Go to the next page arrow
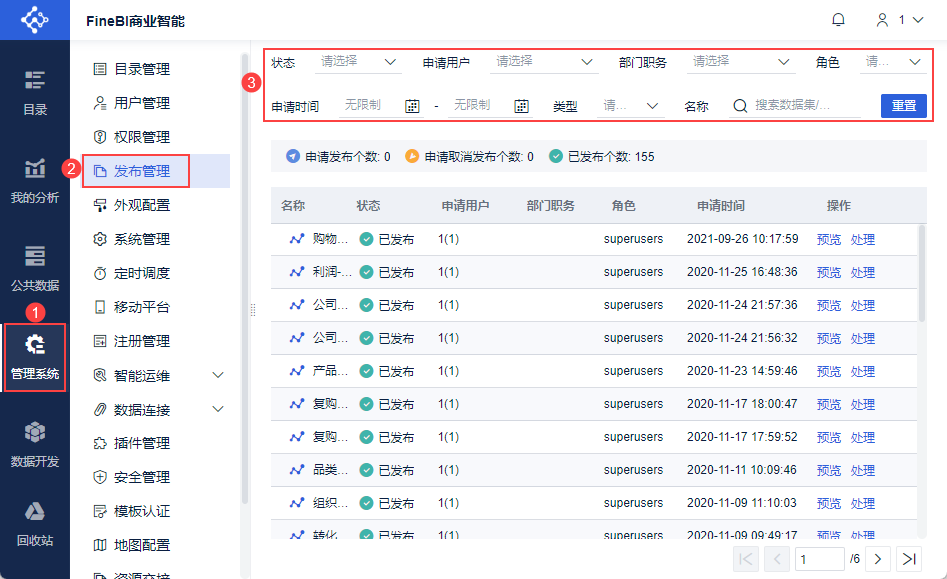Image resolution: width=947 pixels, height=579 pixels. click(878, 559)
